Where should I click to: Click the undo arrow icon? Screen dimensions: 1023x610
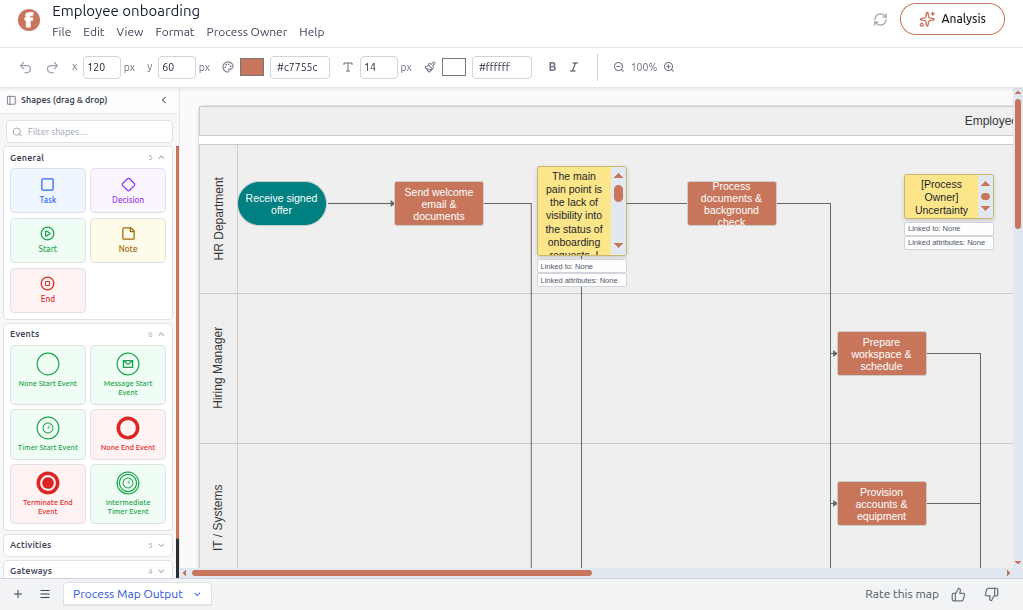pos(25,67)
